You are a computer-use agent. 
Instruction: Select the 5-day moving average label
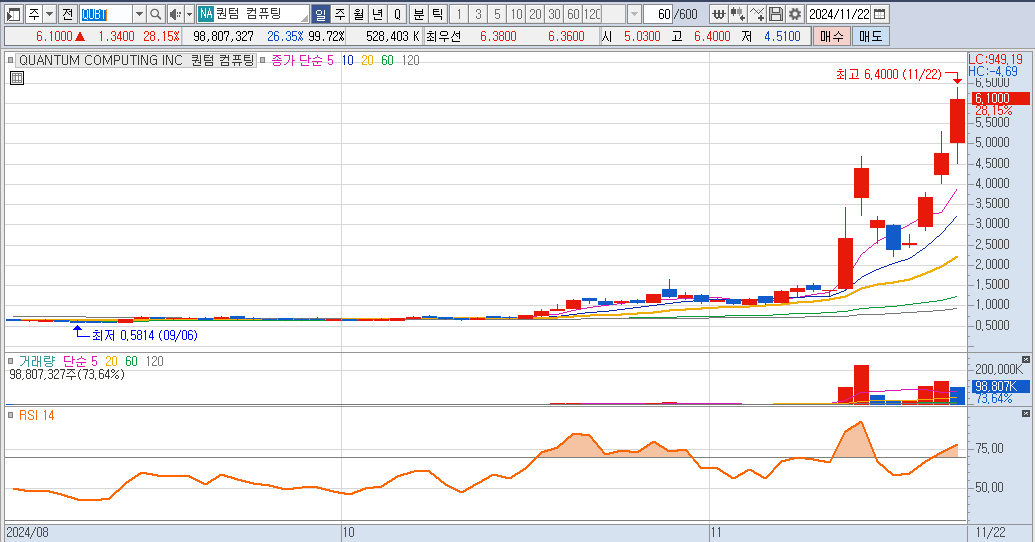[x=331, y=61]
